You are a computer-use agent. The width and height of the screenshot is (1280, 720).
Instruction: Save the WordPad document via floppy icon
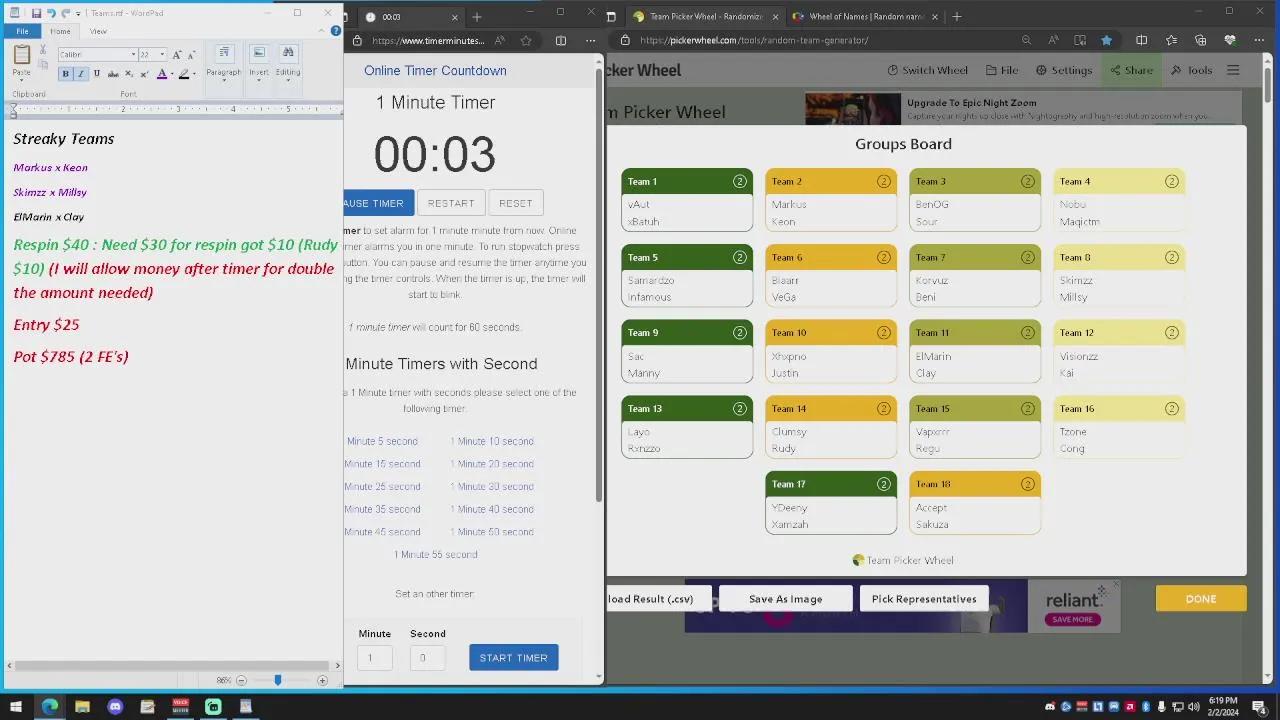tap(36, 13)
